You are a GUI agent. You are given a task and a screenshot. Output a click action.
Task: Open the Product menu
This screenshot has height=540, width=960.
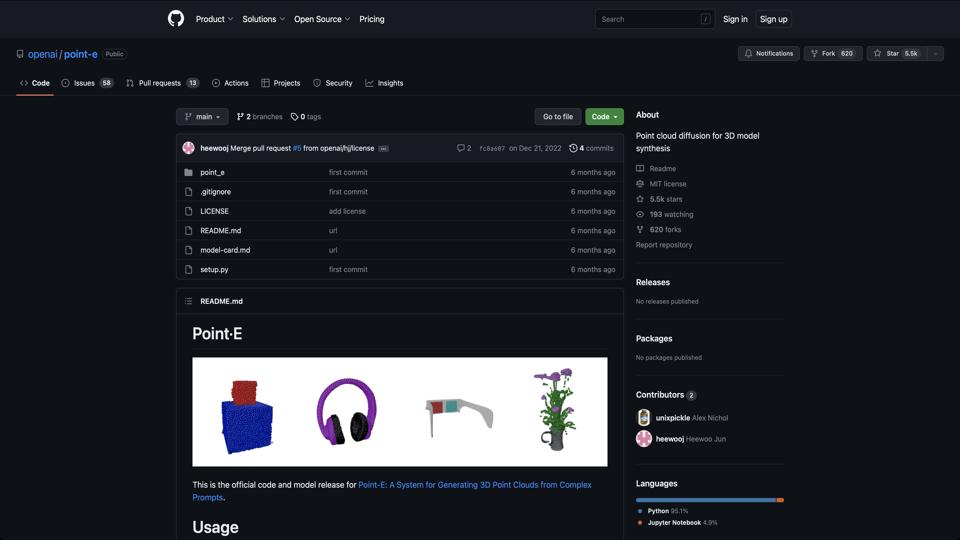click(214, 19)
